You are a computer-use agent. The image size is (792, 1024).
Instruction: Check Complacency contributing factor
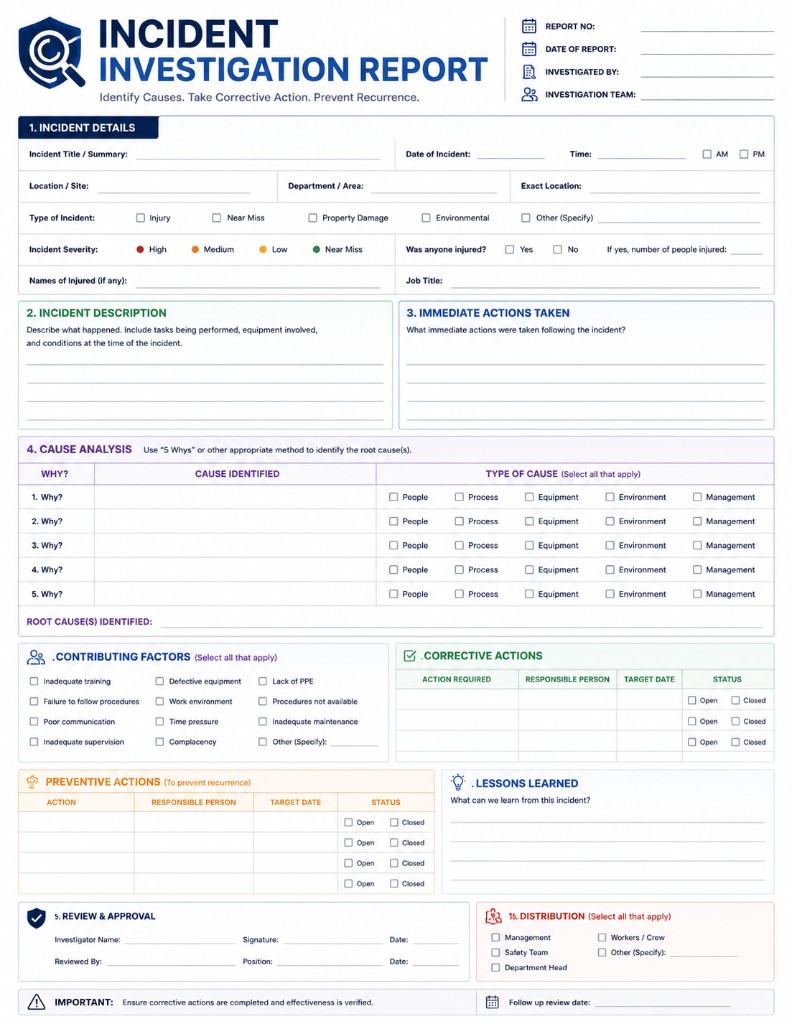pyautogui.click(x=159, y=742)
